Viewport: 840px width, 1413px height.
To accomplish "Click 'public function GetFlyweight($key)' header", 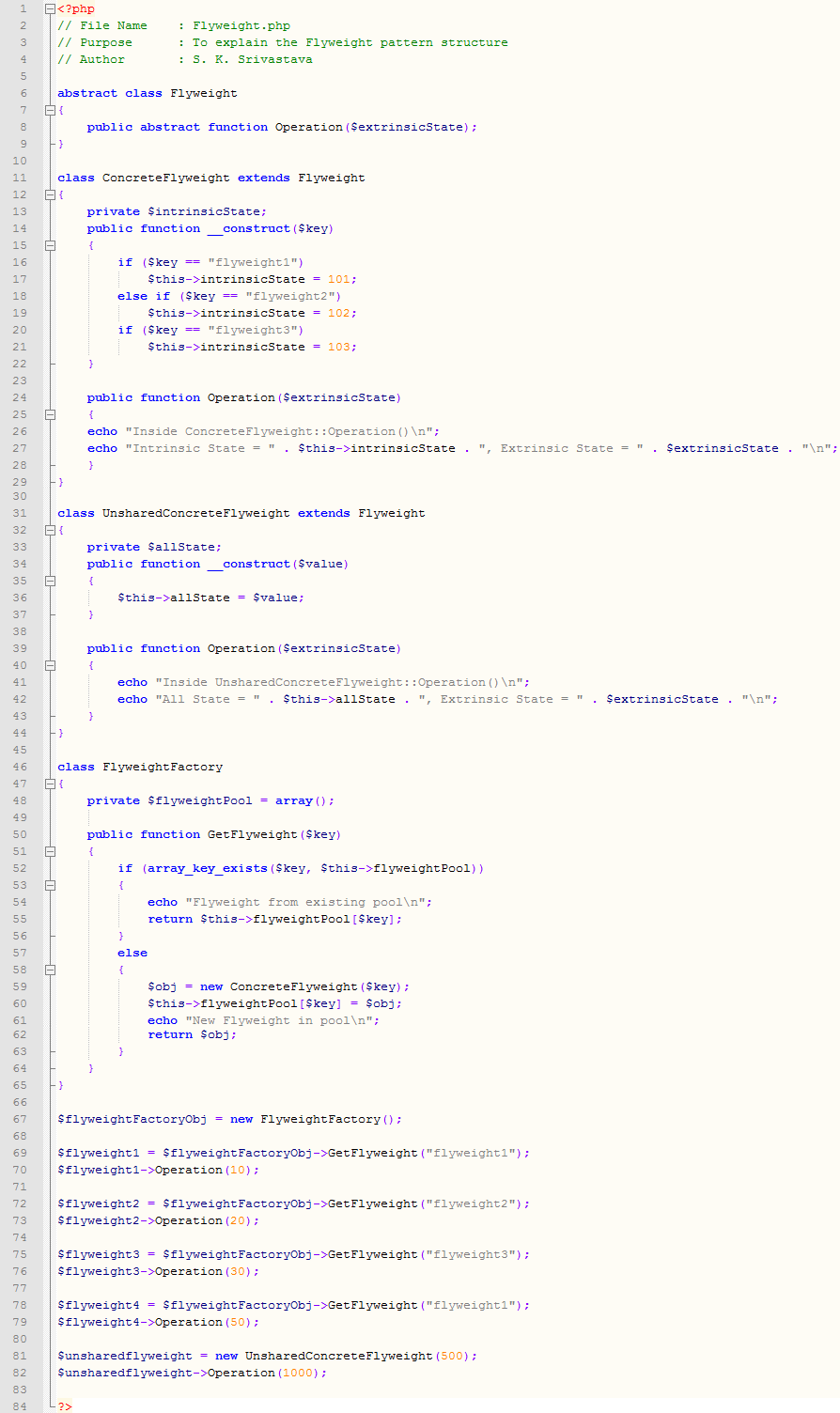I will pos(214,834).
